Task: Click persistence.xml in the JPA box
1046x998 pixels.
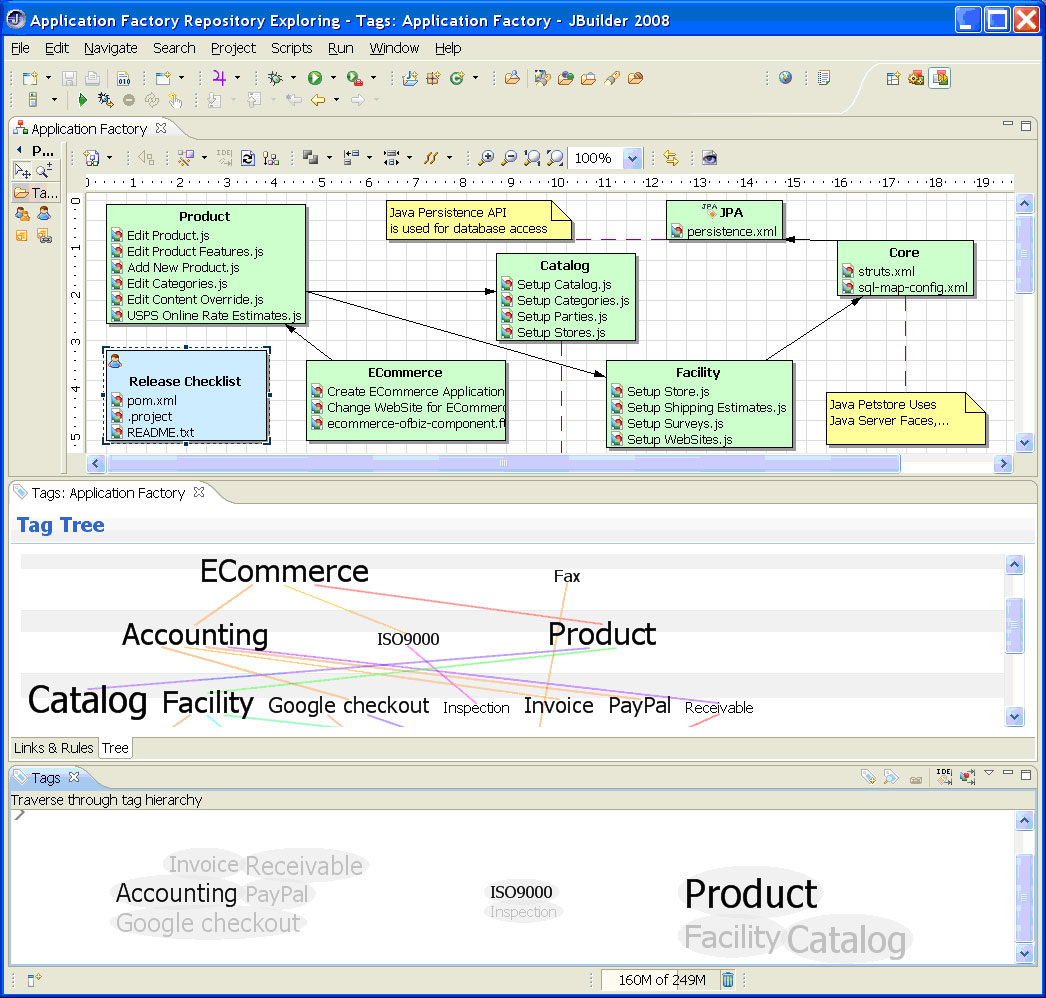Action: pos(732,231)
